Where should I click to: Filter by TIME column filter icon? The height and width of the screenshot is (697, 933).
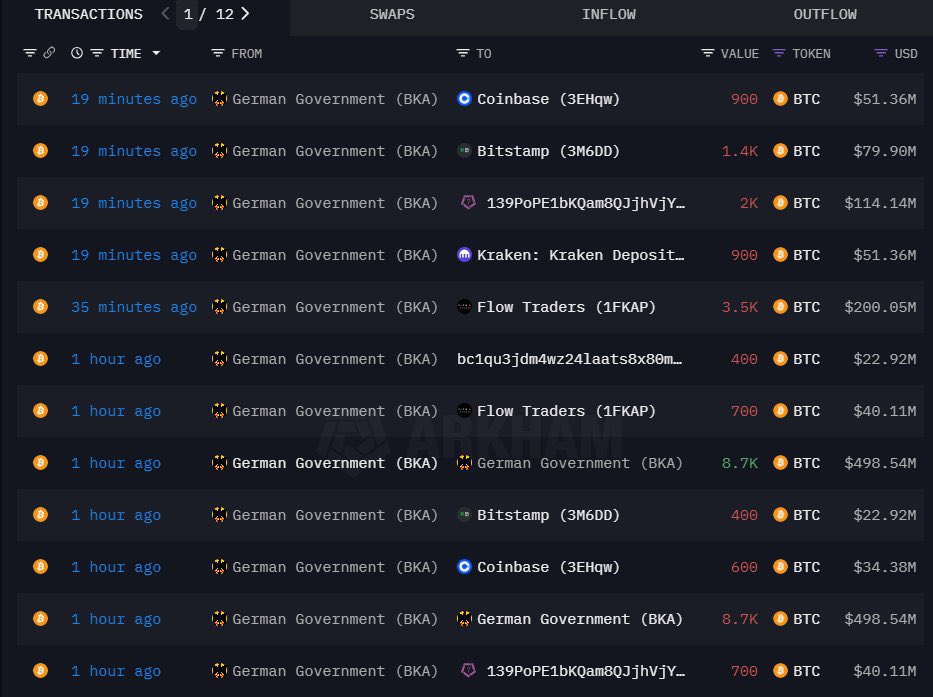click(96, 53)
